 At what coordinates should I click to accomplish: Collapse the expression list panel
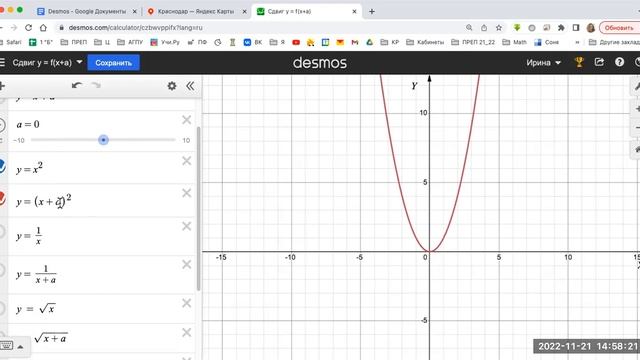[x=190, y=86]
